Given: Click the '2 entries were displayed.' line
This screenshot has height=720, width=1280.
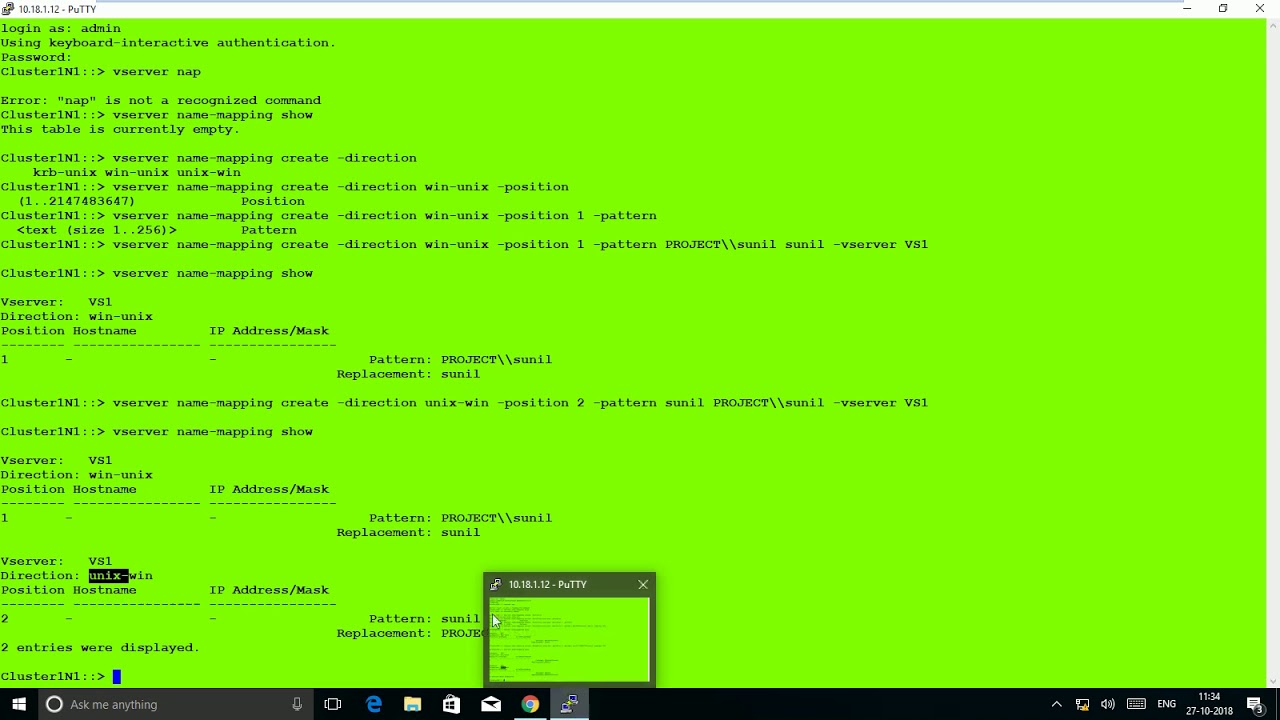Looking at the screenshot, I should coord(100,647).
